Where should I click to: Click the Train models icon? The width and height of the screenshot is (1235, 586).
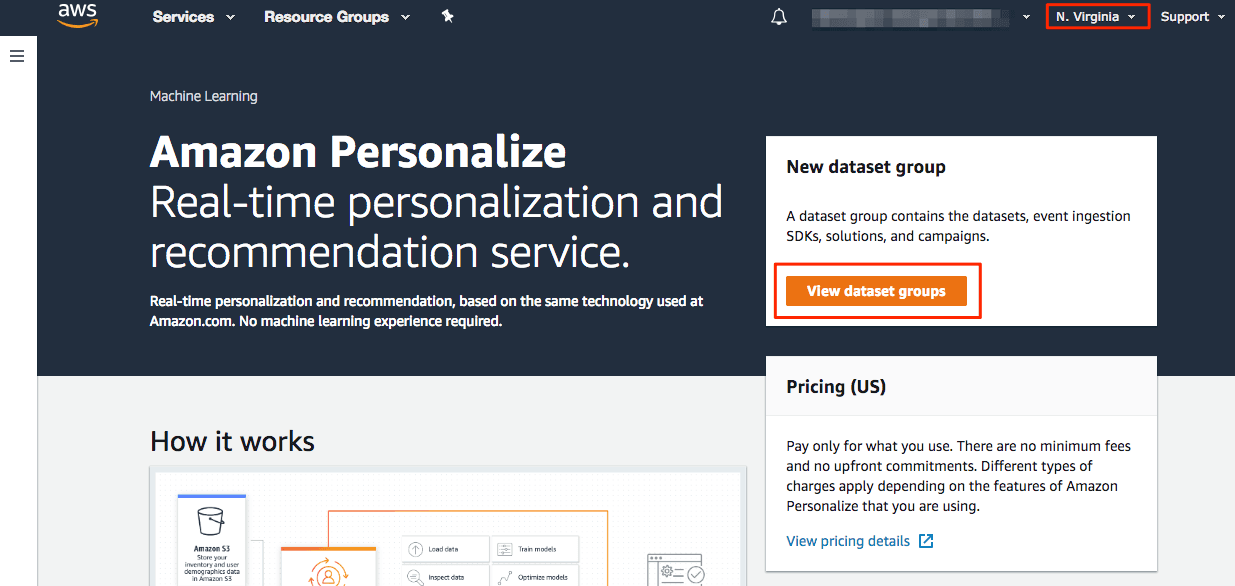click(505, 548)
